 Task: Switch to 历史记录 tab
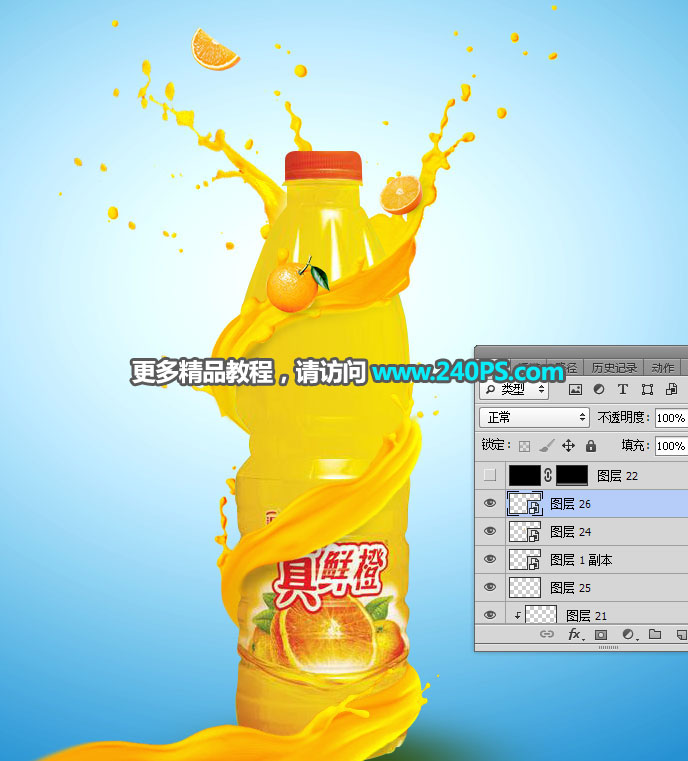pyautogui.click(x=614, y=368)
